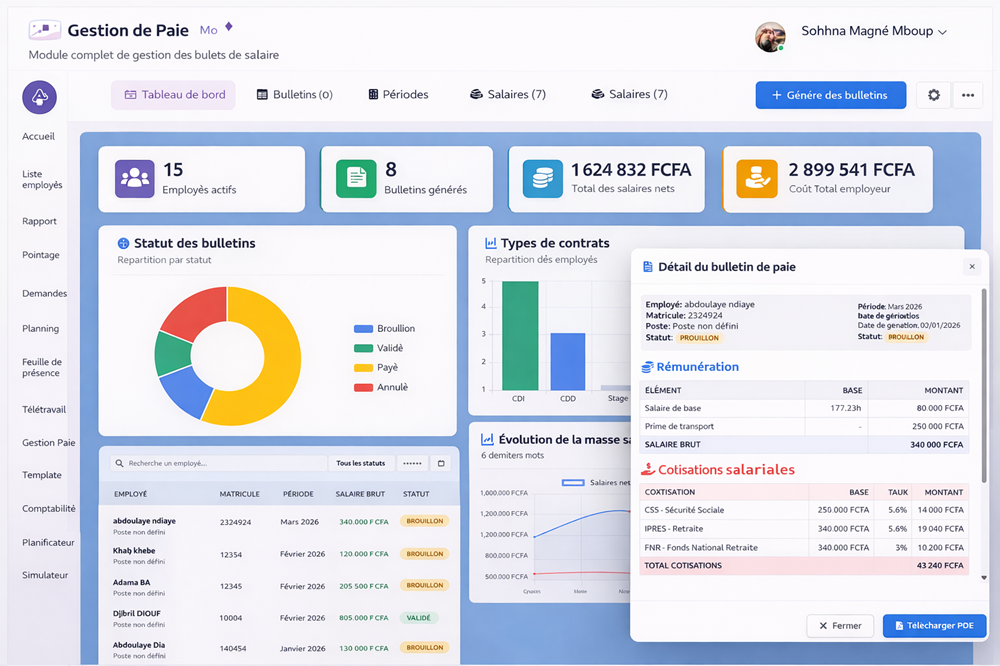Switch to the Bulletins (0) tab
The height and width of the screenshot is (666, 1000).
[x=295, y=95]
